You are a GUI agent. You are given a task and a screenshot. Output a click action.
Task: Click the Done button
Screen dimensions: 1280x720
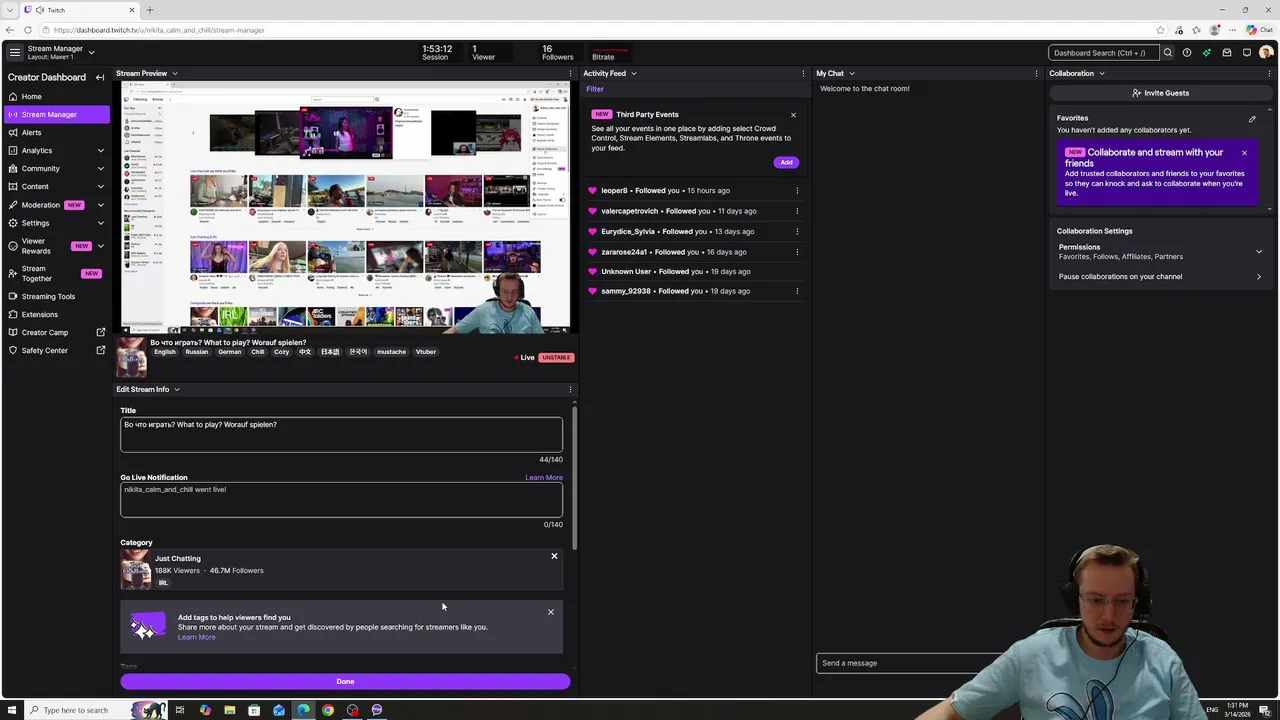pyautogui.click(x=345, y=681)
